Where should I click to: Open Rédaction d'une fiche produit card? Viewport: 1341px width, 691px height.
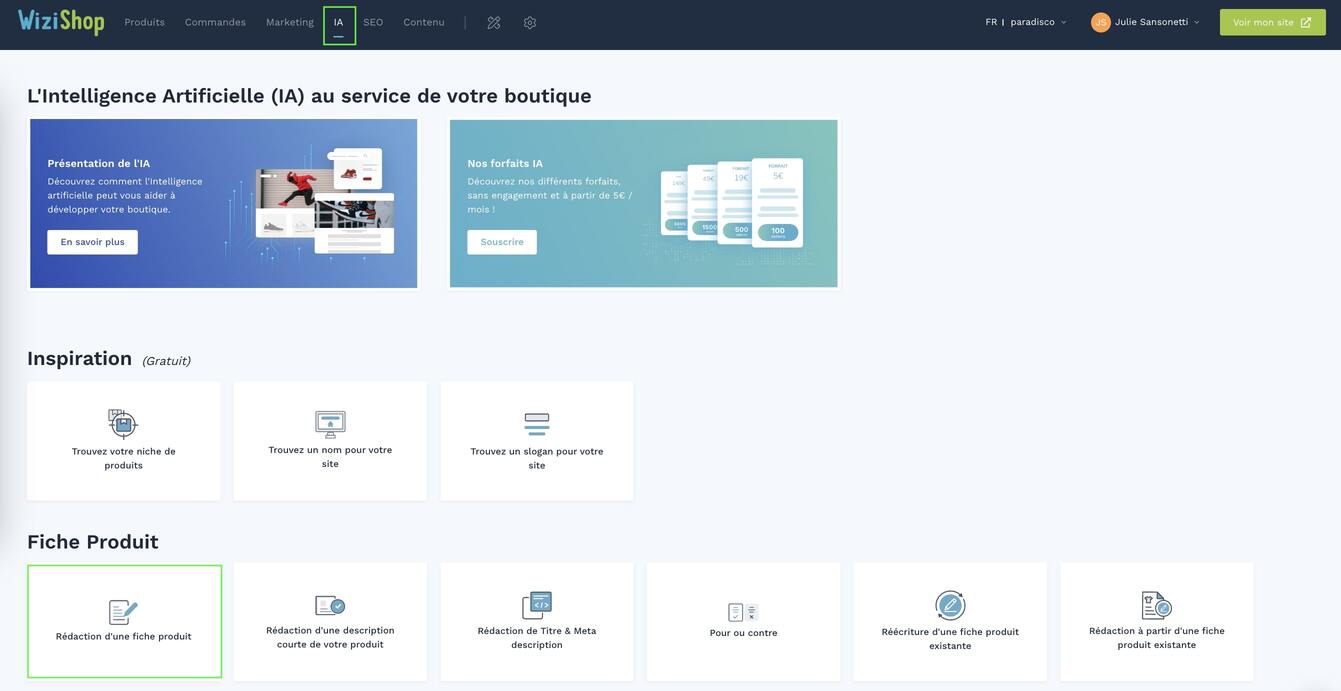124,622
